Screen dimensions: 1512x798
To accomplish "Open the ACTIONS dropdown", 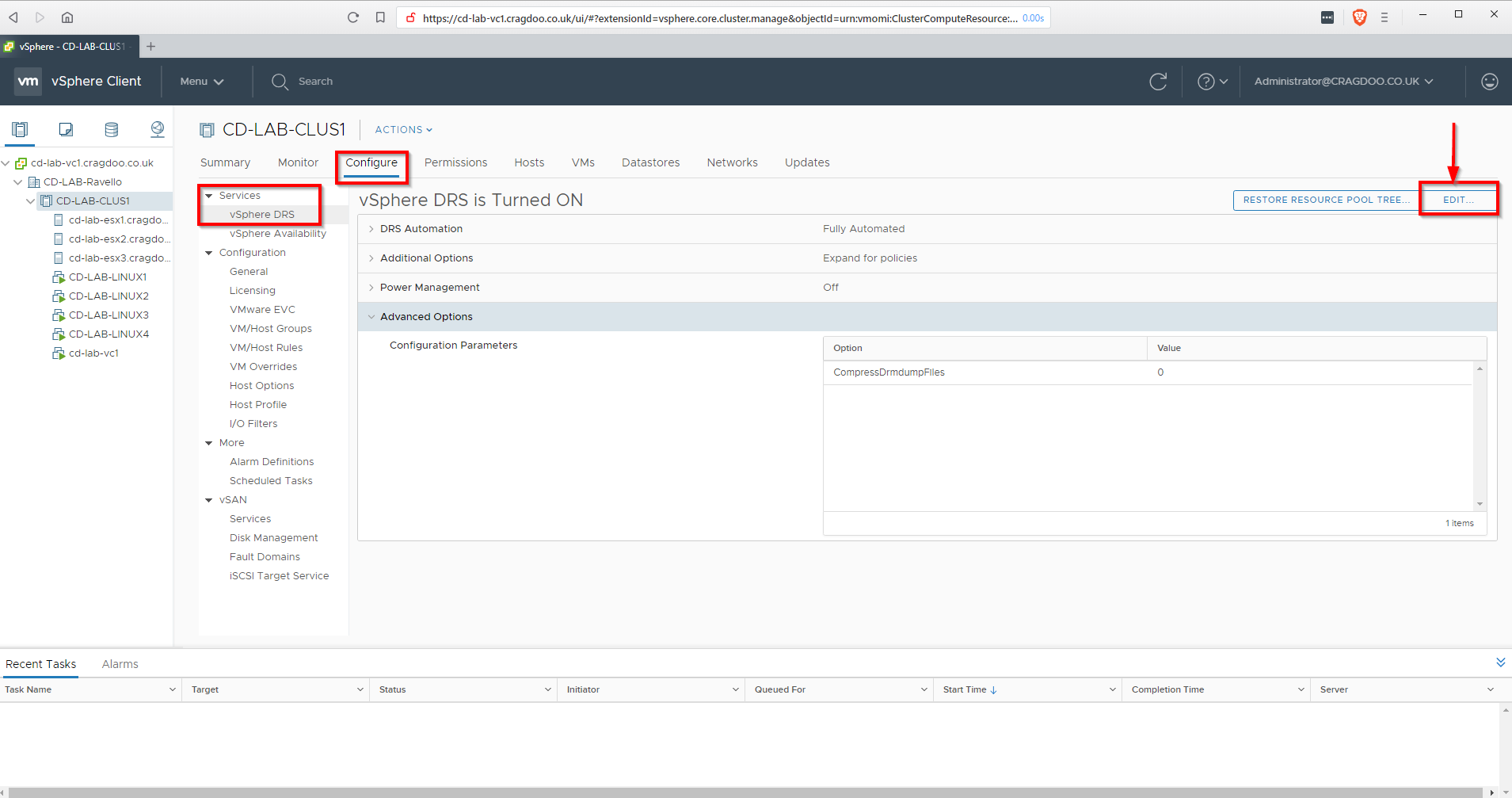I will 404,129.
